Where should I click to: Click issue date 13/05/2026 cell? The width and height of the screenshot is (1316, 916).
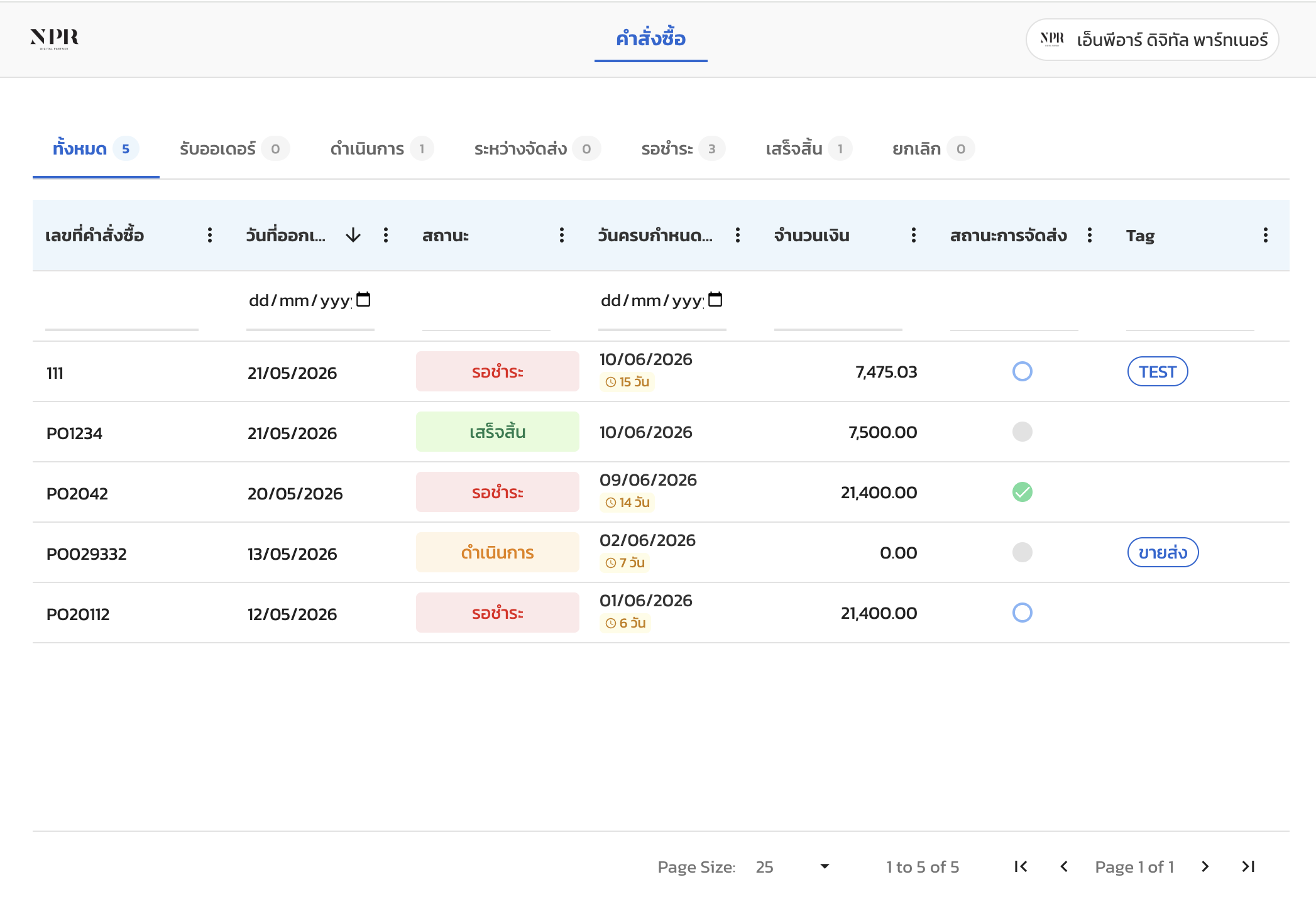pos(292,554)
